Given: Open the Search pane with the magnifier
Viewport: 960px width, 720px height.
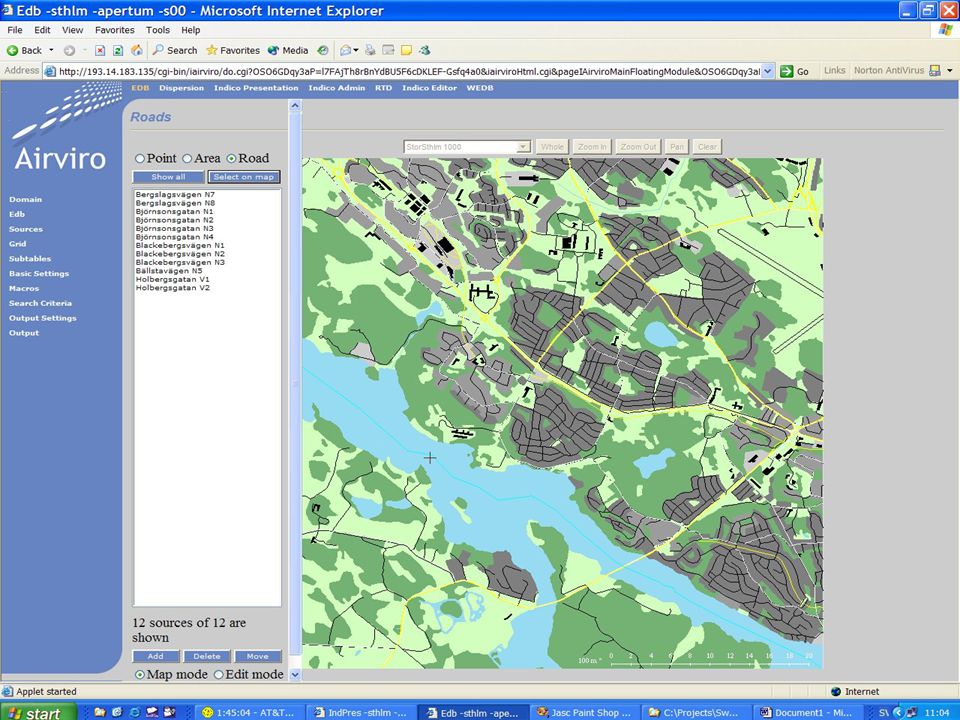Looking at the screenshot, I should [x=159, y=50].
